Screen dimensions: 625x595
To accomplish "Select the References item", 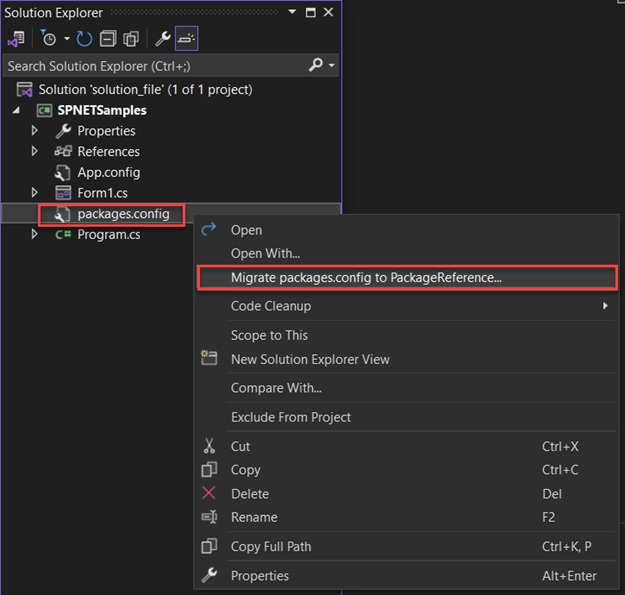I will 108,151.
